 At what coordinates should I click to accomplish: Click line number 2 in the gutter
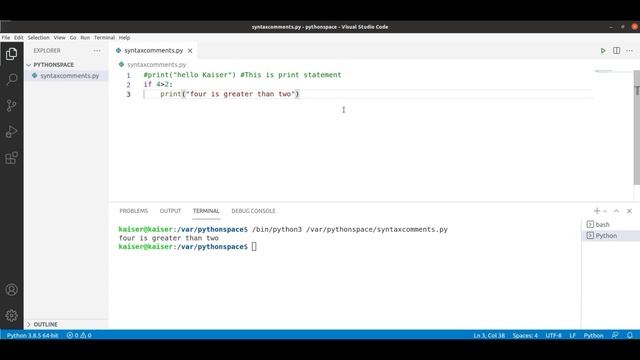(128, 84)
